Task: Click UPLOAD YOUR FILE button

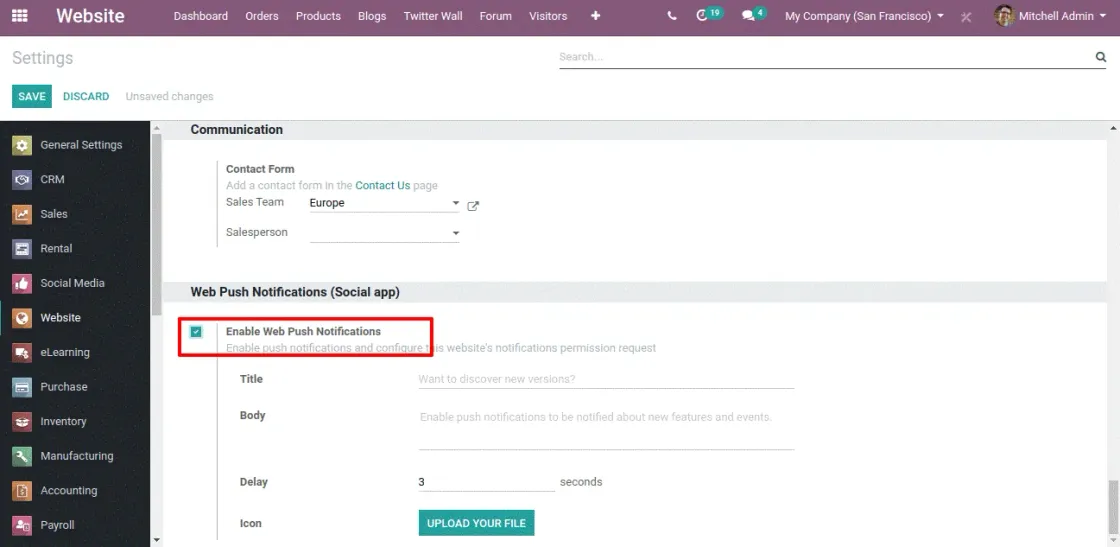Action: pos(476,523)
